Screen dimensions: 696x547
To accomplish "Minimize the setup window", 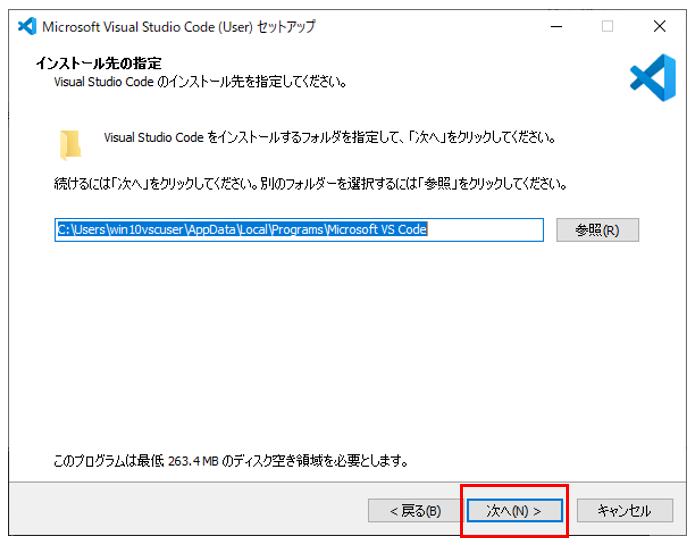I will pyautogui.click(x=556, y=27).
